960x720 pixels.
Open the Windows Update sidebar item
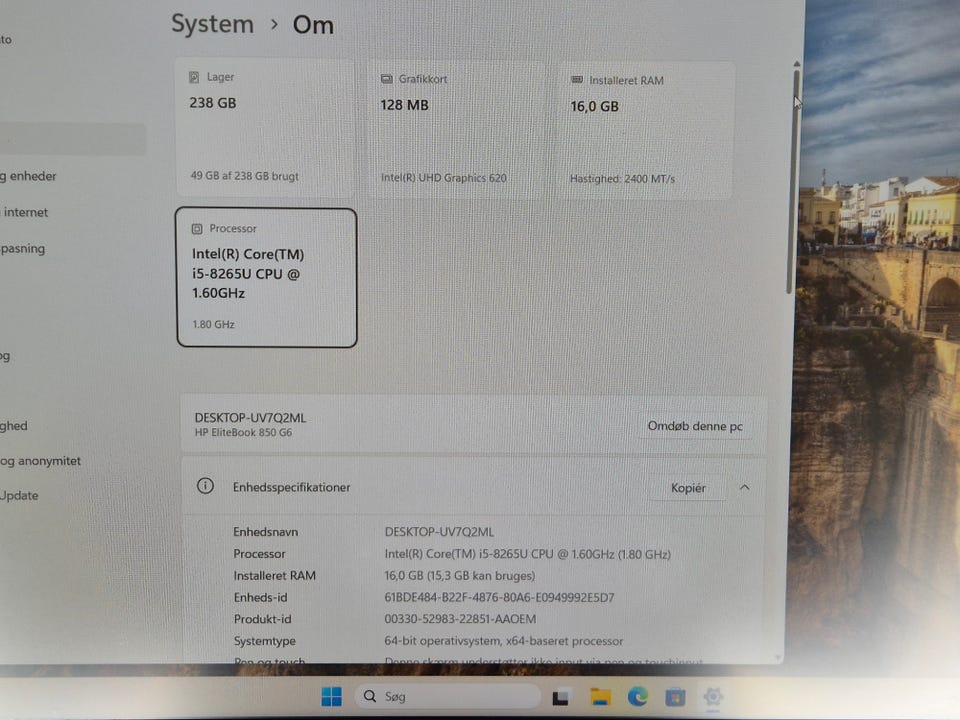coord(19,495)
